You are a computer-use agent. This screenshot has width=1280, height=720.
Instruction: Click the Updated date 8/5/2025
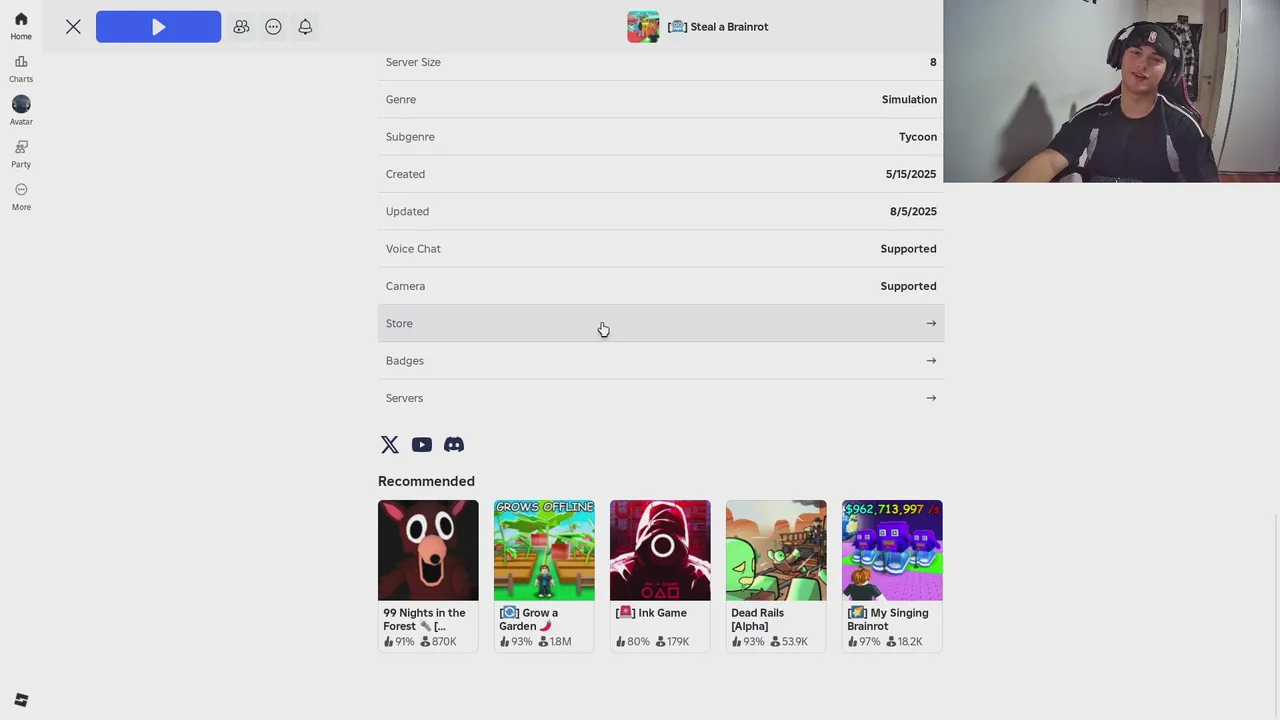point(913,211)
